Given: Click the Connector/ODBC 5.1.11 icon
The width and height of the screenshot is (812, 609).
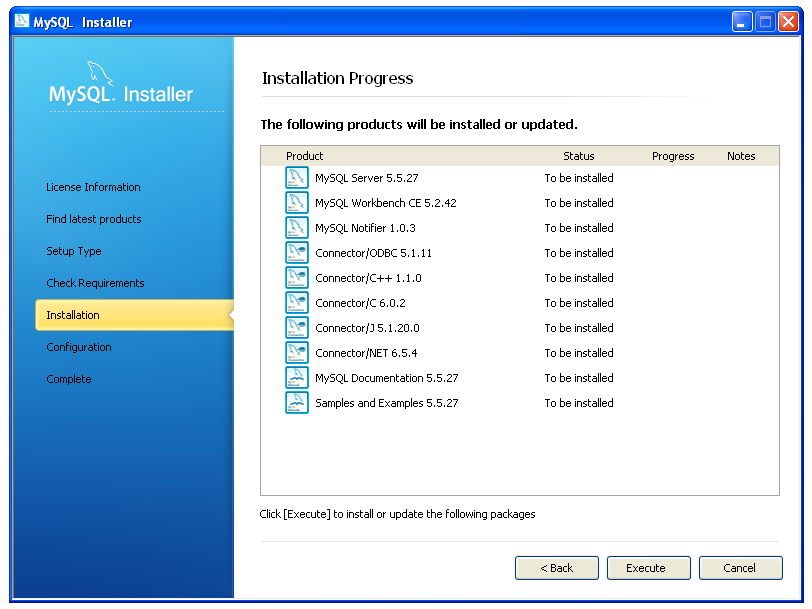Looking at the screenshot, I should coord(297,253).
